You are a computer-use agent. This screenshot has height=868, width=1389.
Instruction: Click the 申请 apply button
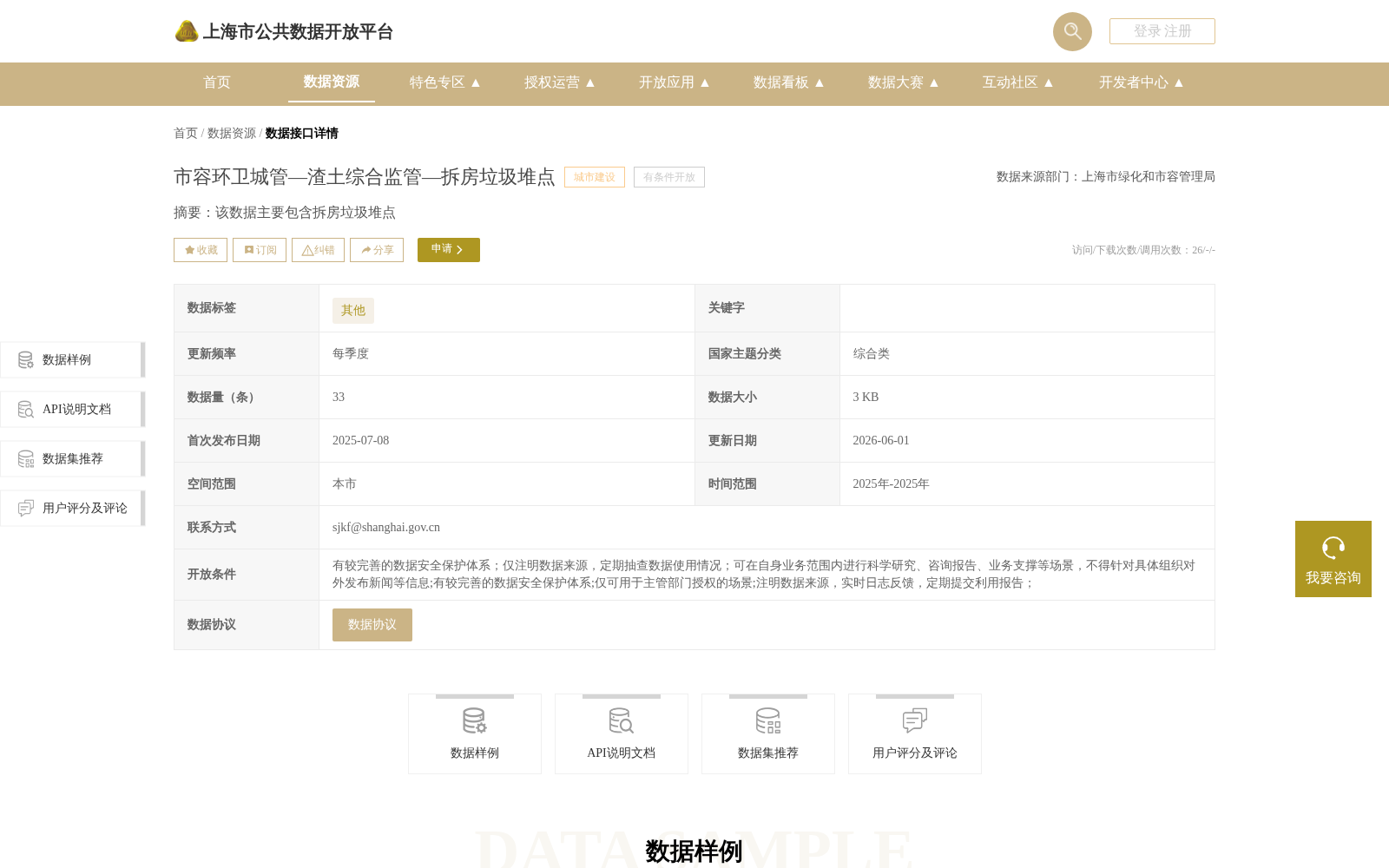coord(449,250)
